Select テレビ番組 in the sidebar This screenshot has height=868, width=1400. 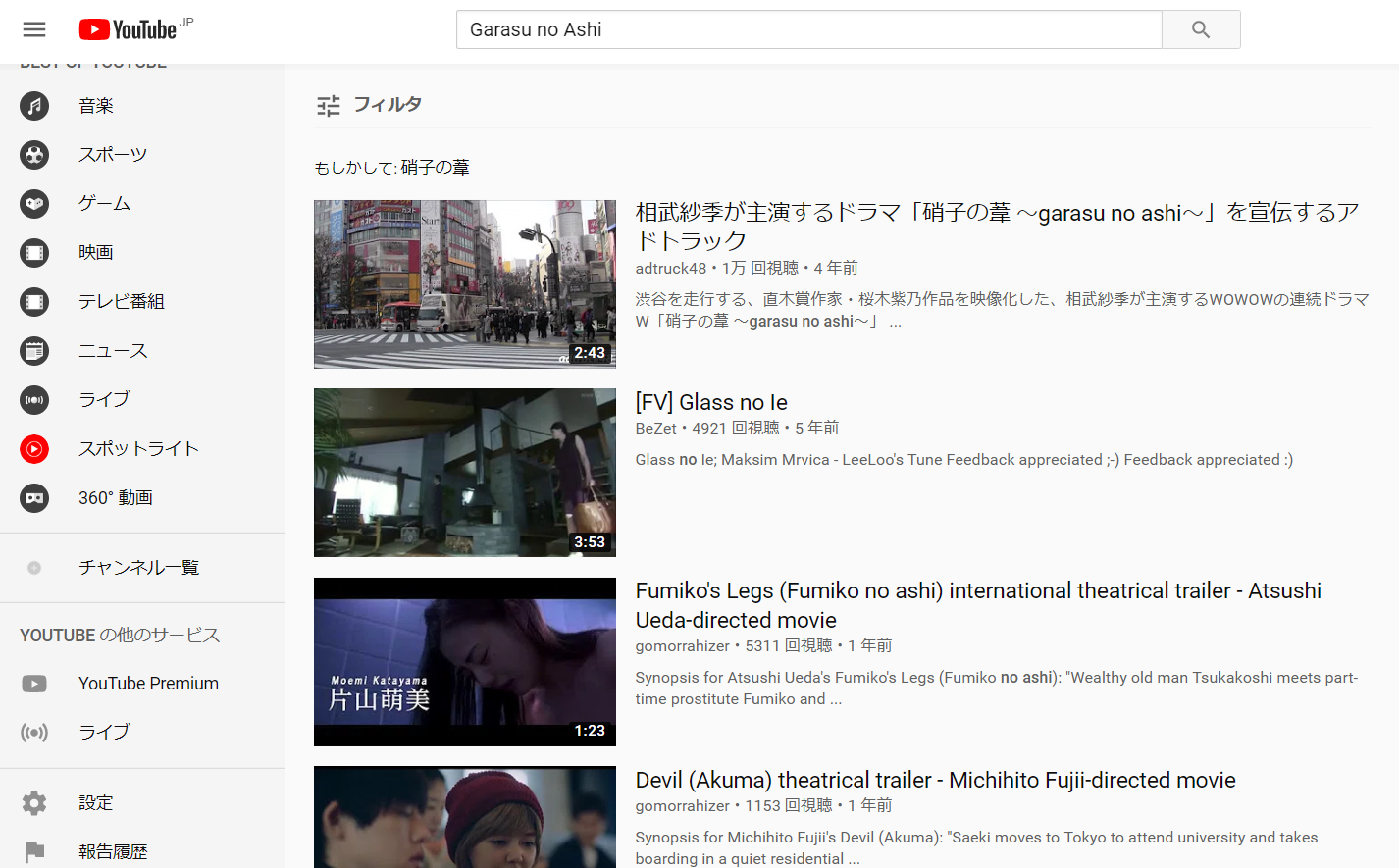tap(122, 301)
